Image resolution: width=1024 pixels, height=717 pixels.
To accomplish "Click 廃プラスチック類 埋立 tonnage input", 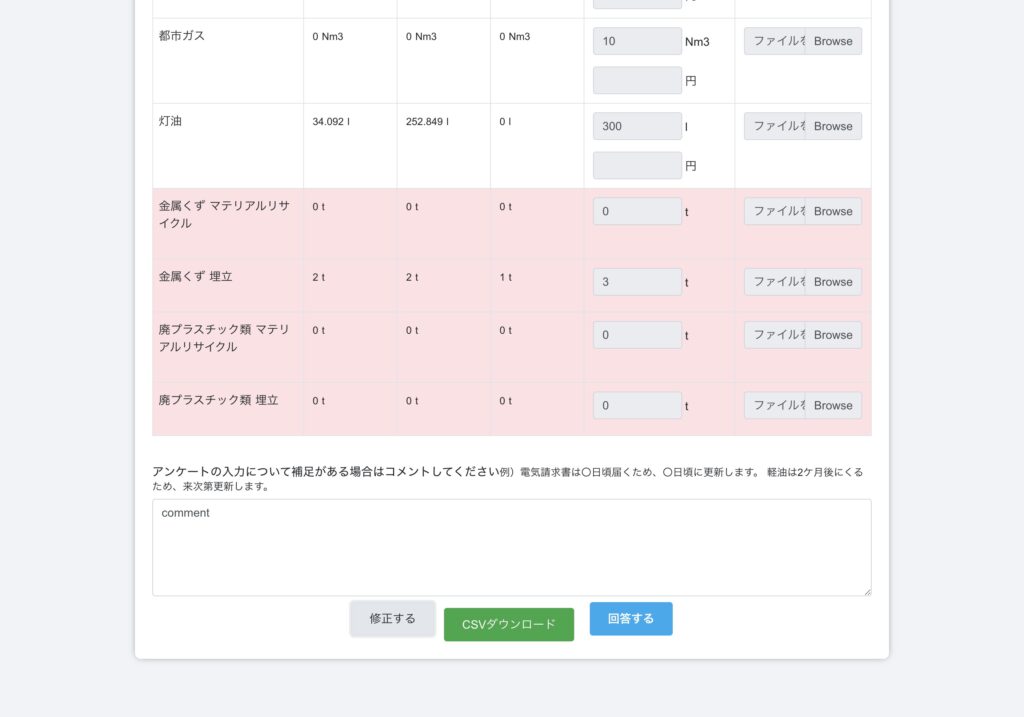I will (x=637, y=405).
